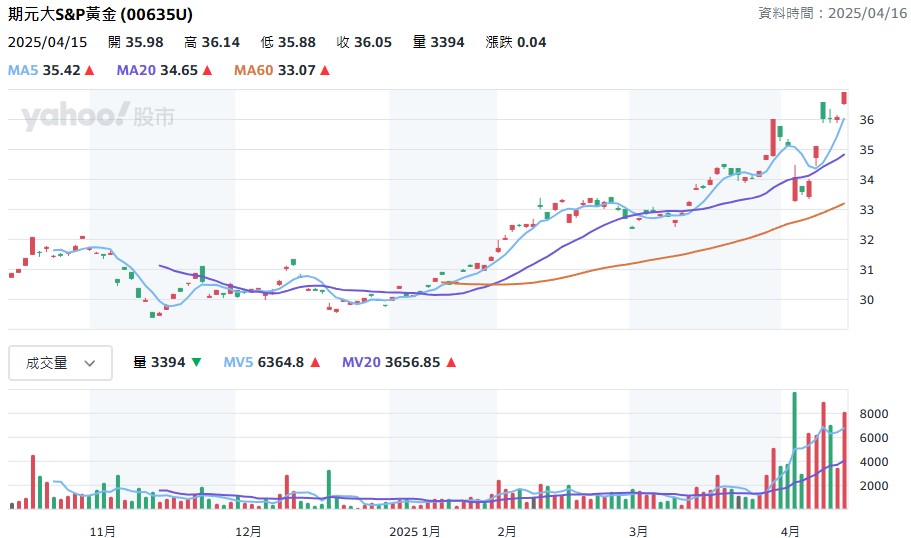Click the 資料時間:2025/04/16 text

click(833, 13)
